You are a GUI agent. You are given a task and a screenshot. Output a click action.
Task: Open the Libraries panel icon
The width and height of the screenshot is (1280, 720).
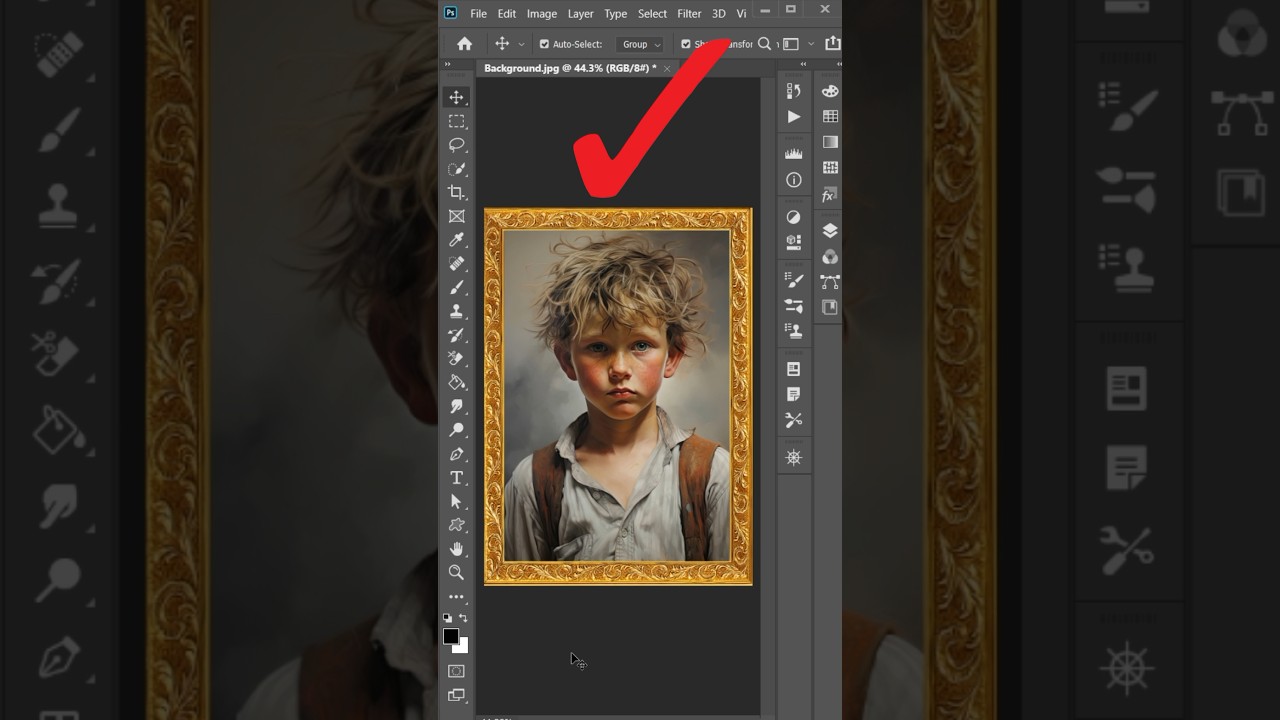click(794, 242)
